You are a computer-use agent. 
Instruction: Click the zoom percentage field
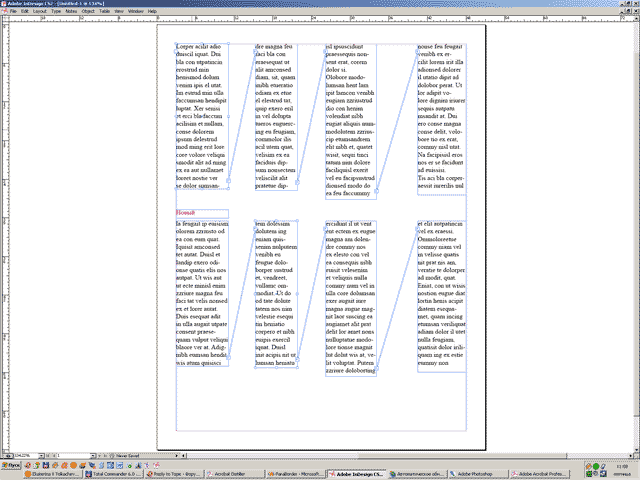click(26, 456)
